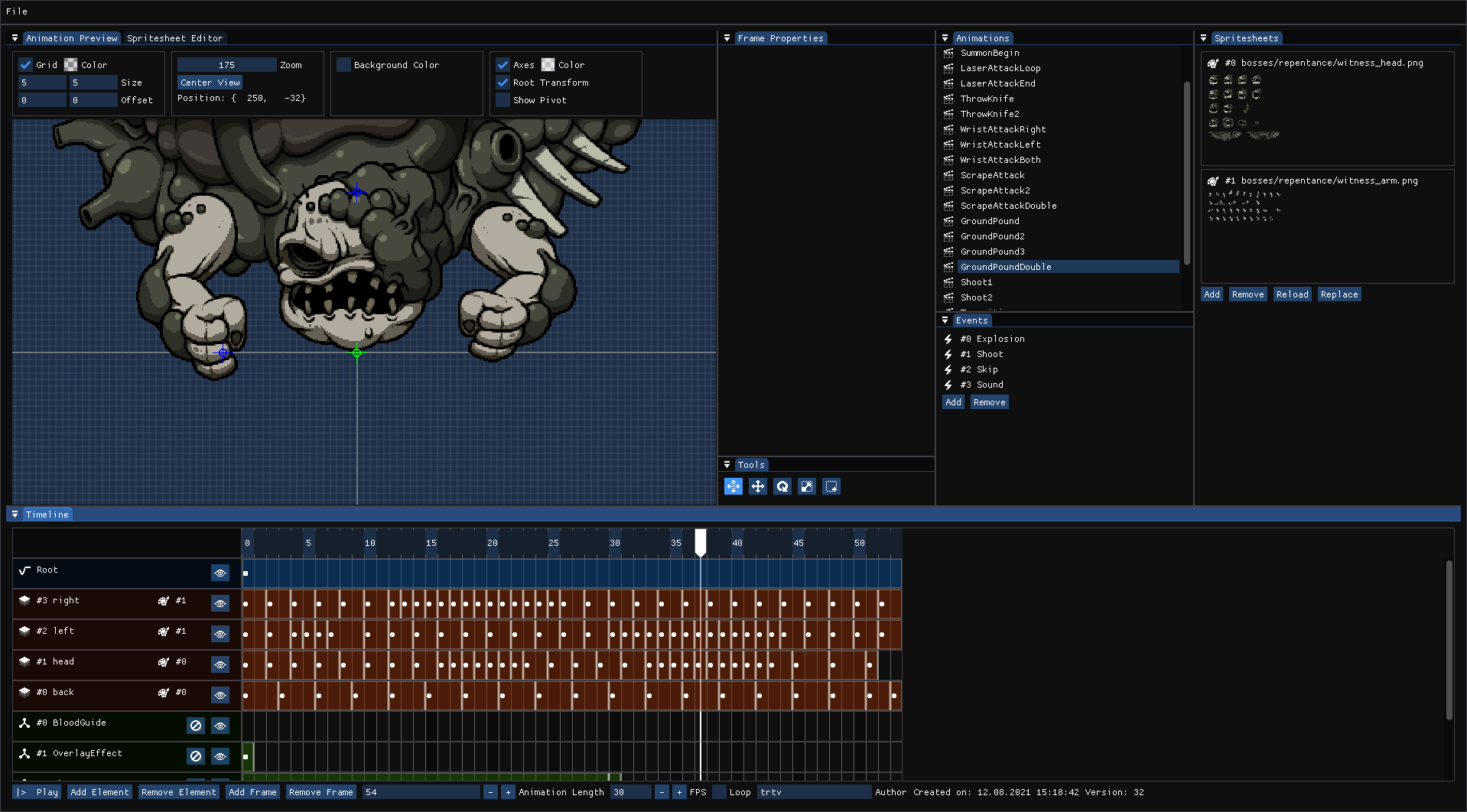Select the Scale tool

click(x=806, y=486)
